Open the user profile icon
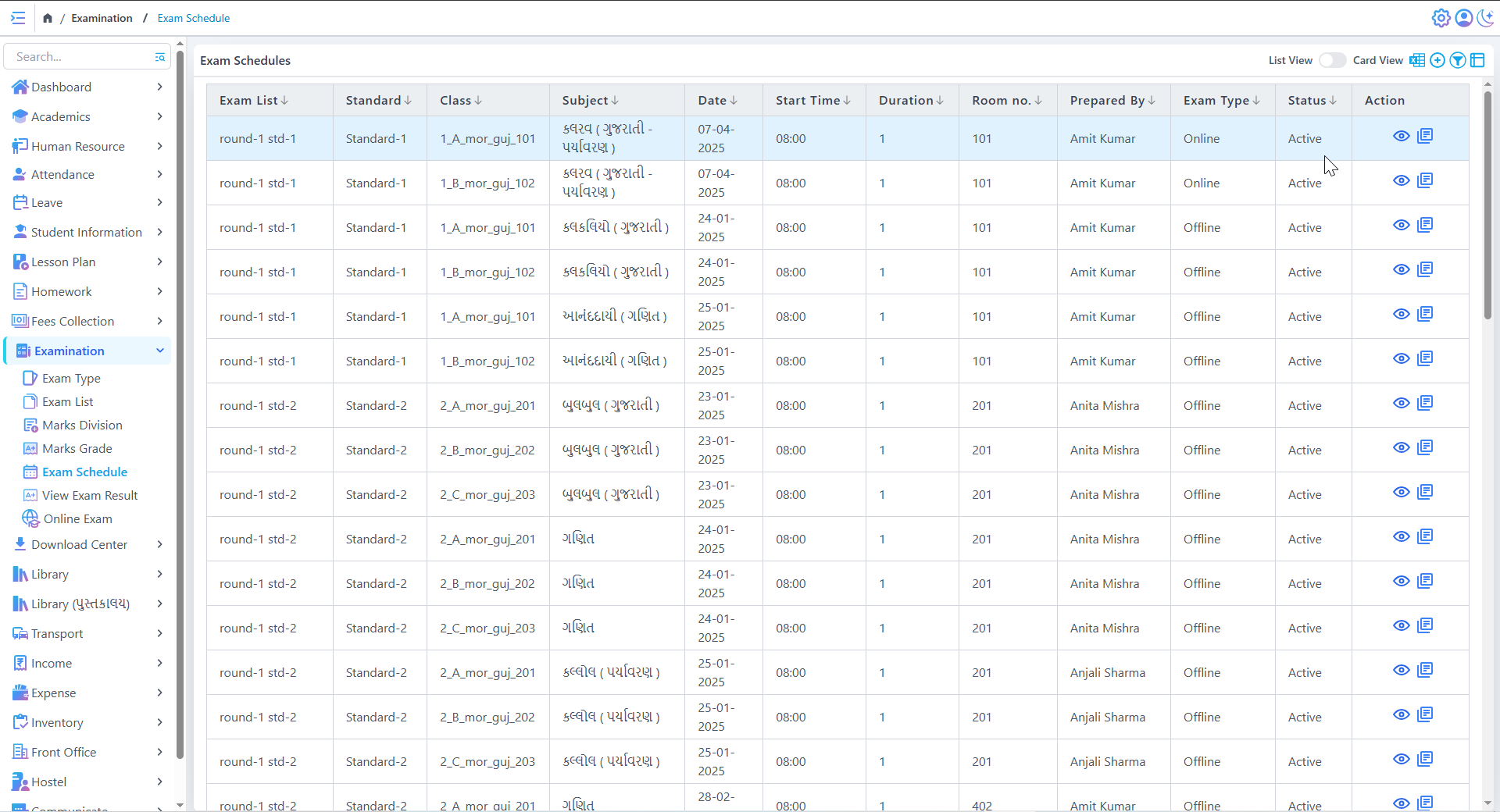 coord(1463,18)
